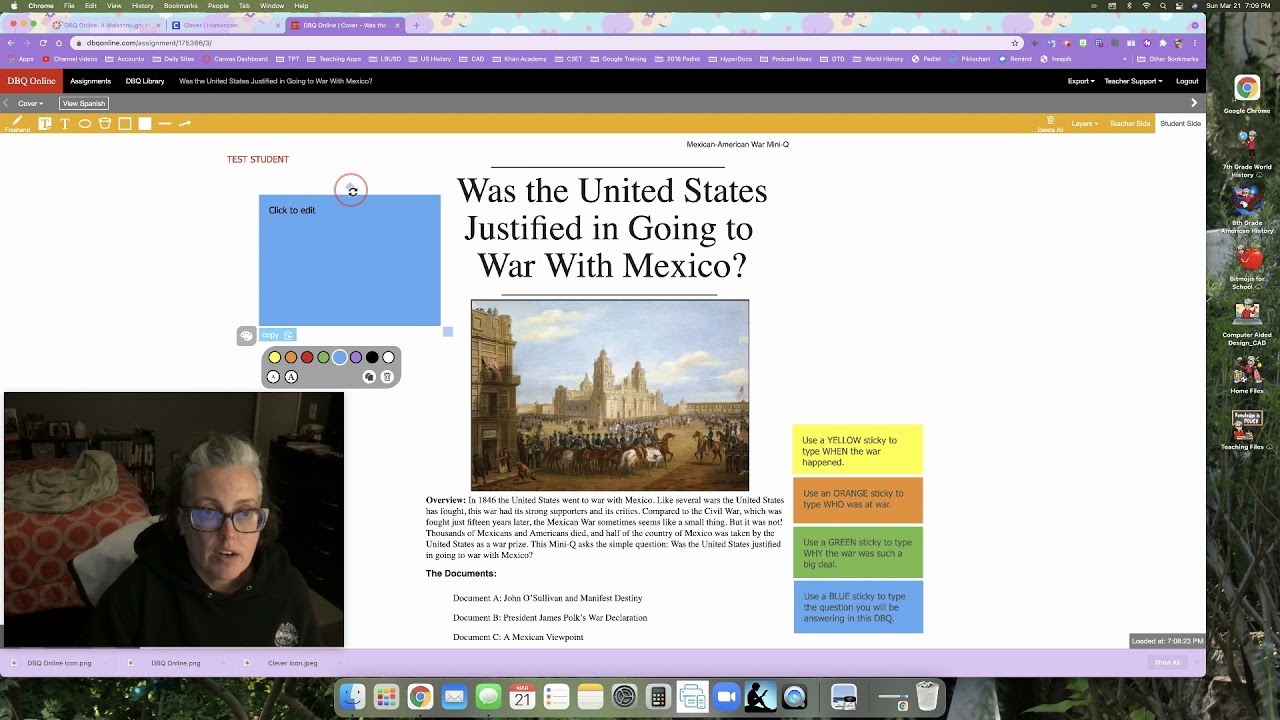Open DBQ Online.png download item
The height and width of the screenshot is (720, 1280).
[175, 662]
